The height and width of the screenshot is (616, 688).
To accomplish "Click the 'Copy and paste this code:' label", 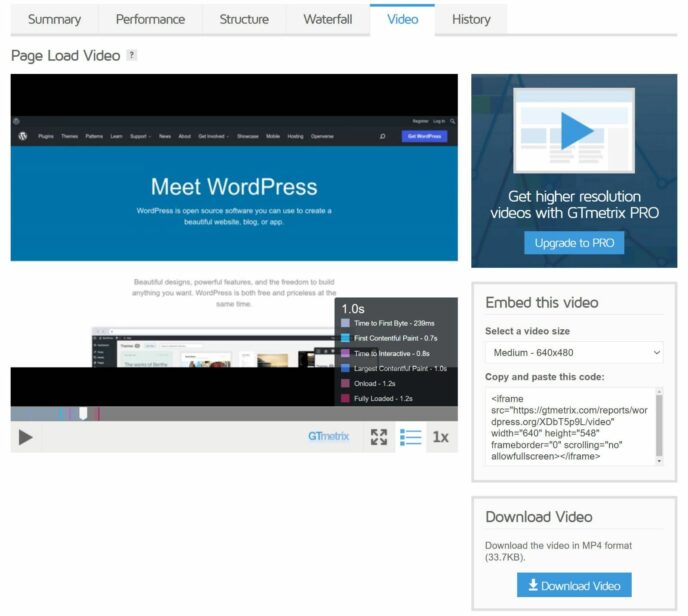I will pos(544,376).
